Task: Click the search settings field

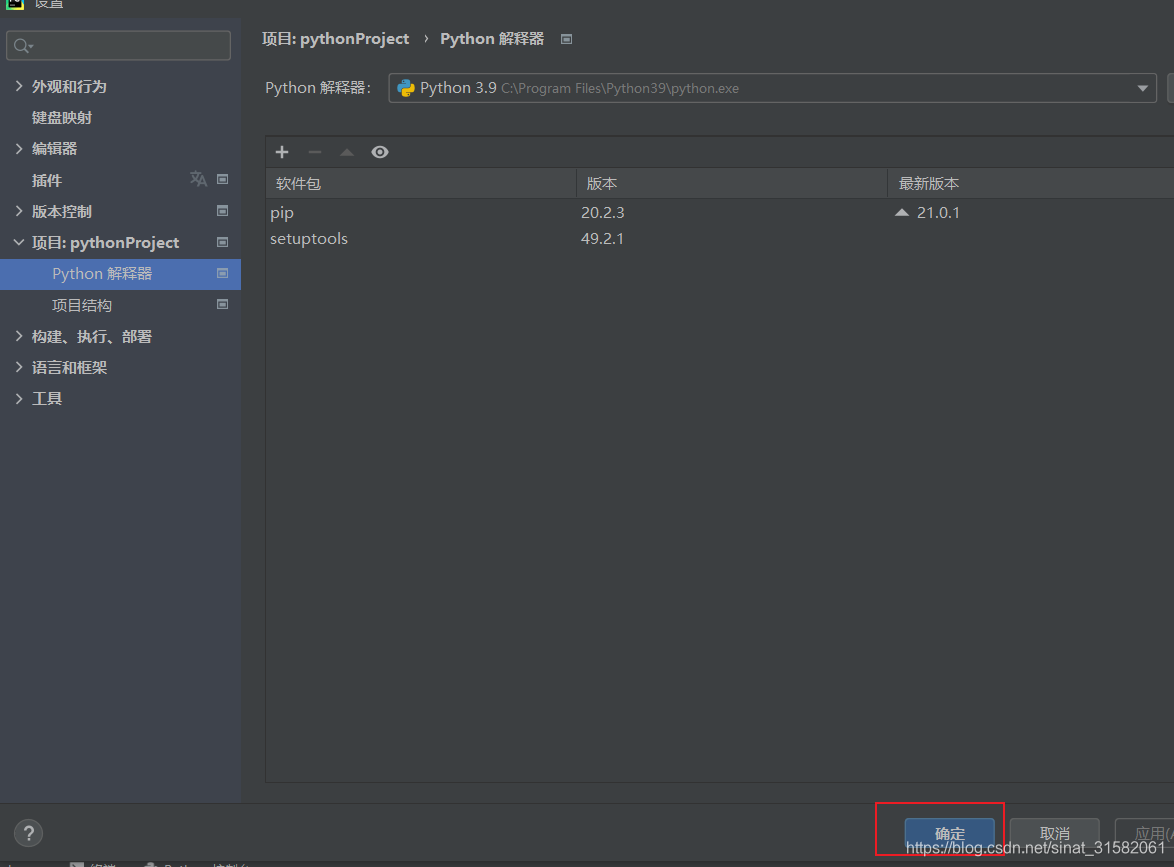Action: click(118, 46)
